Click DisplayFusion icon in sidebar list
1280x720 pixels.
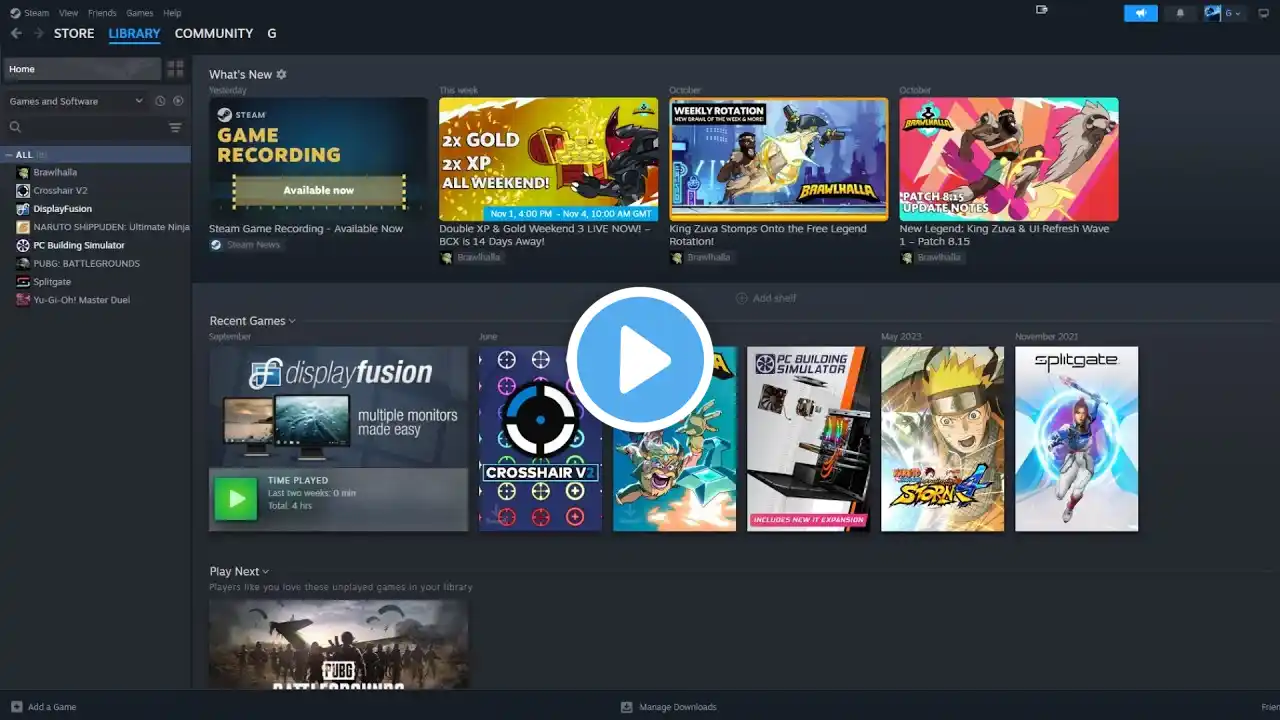click(23, 209)
